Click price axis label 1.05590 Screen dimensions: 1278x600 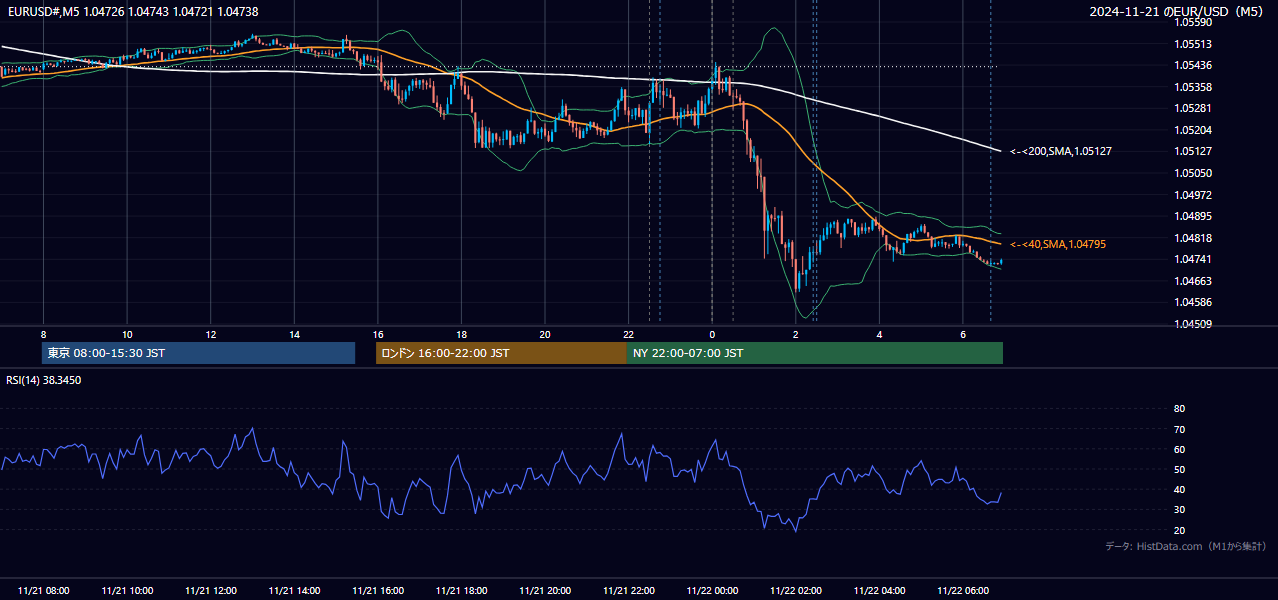(1193, 22)
